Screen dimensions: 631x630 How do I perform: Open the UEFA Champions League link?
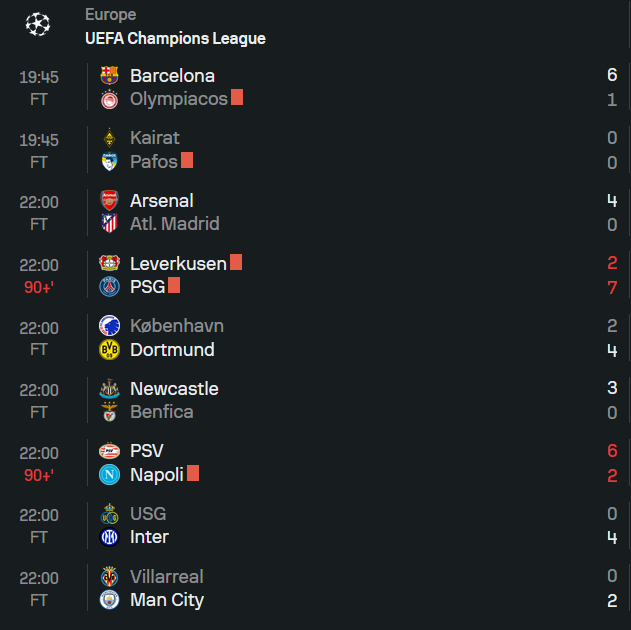[x=175, y=38]
